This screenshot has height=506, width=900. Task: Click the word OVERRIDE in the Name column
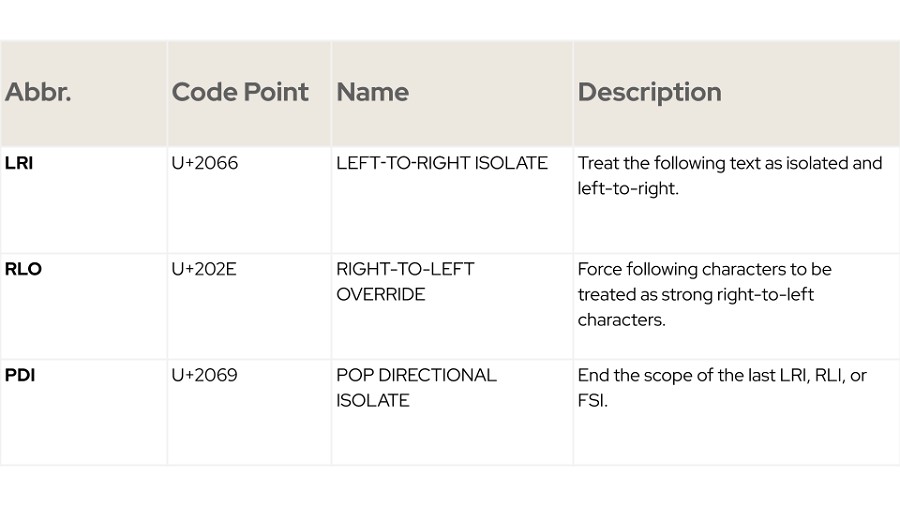tap(380, 295)
